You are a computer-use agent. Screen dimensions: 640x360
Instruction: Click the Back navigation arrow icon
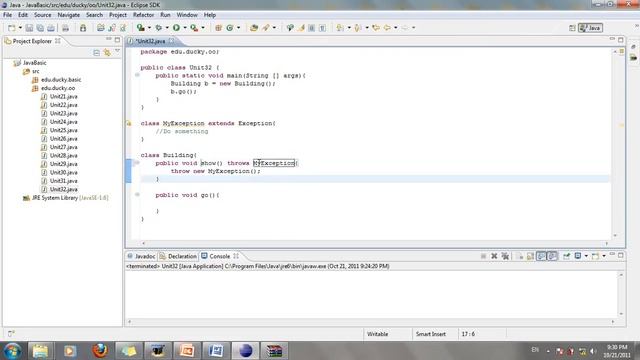point(387,28)
